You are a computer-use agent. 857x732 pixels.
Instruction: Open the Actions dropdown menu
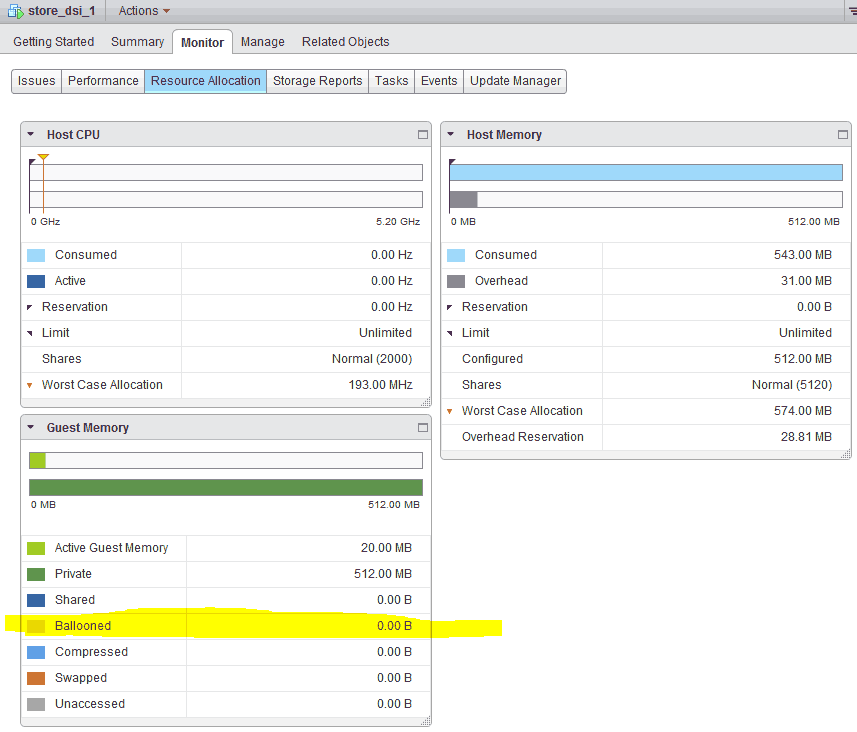pyautogui.click(x=144, y=11)
